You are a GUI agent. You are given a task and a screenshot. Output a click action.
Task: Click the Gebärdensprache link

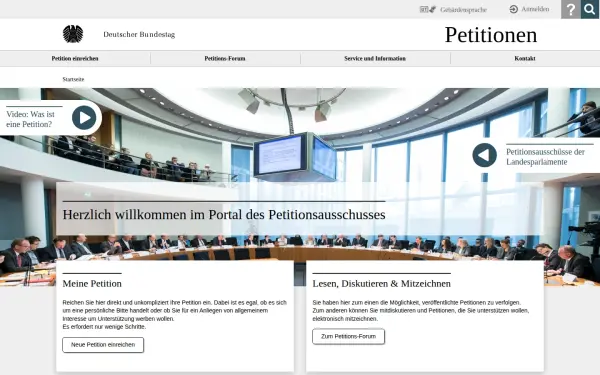click(463, 10)
